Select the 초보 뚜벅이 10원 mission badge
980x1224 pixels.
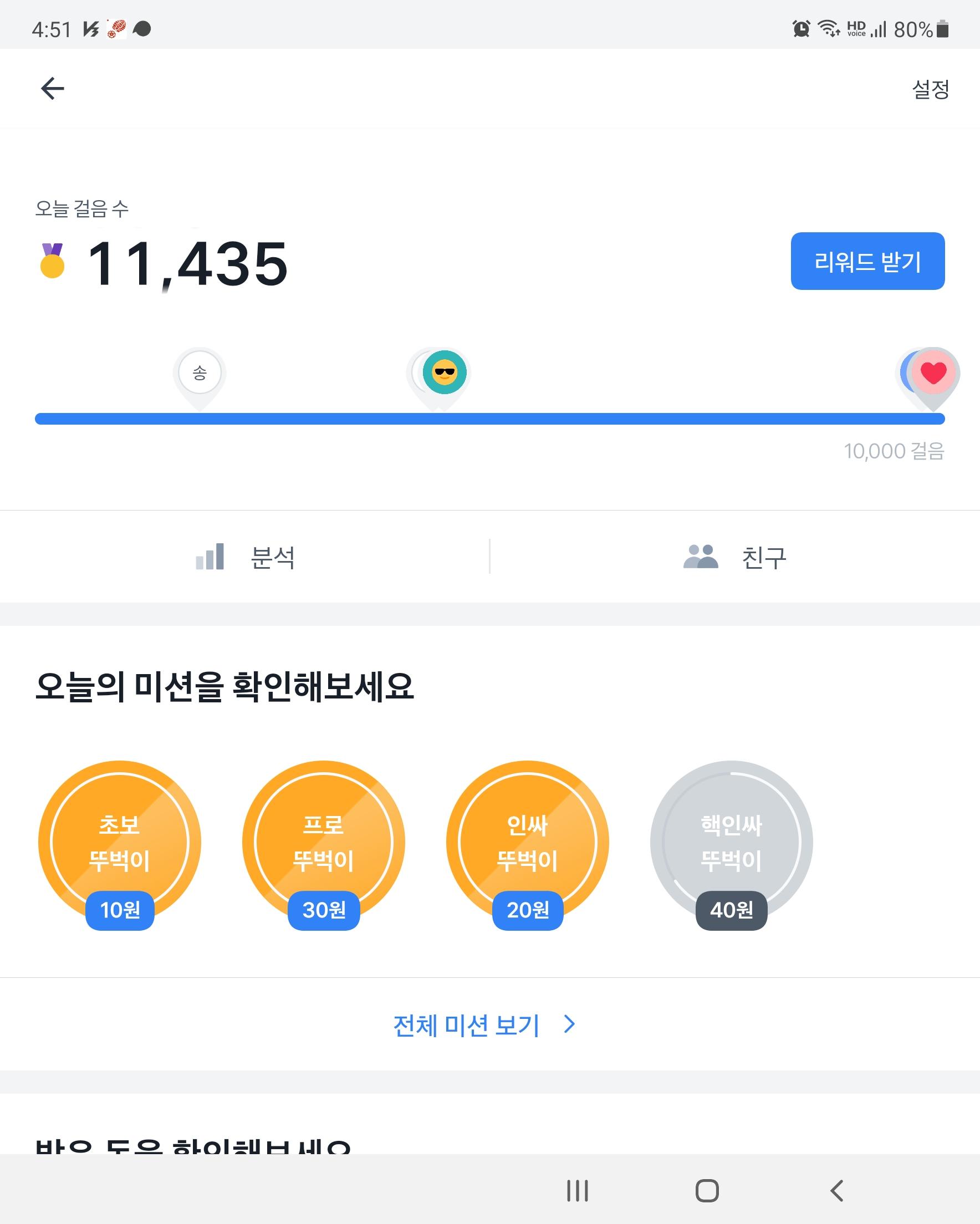click(x=120, y=843)
